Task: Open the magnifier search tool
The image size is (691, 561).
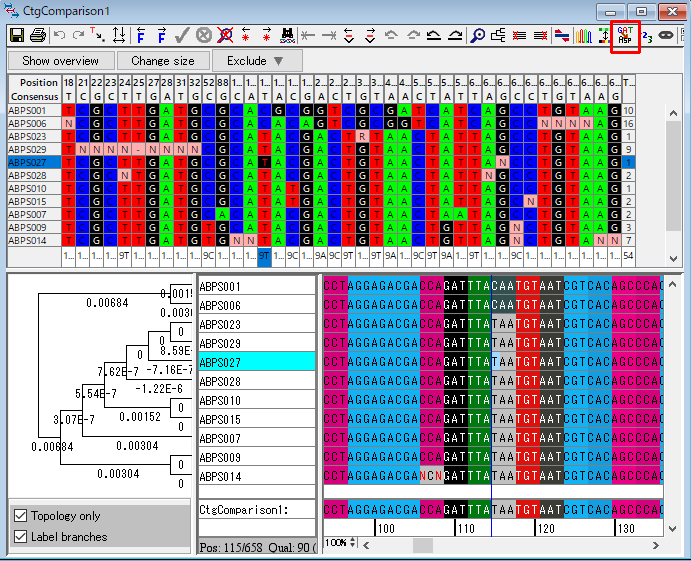Action: [477, 35]
